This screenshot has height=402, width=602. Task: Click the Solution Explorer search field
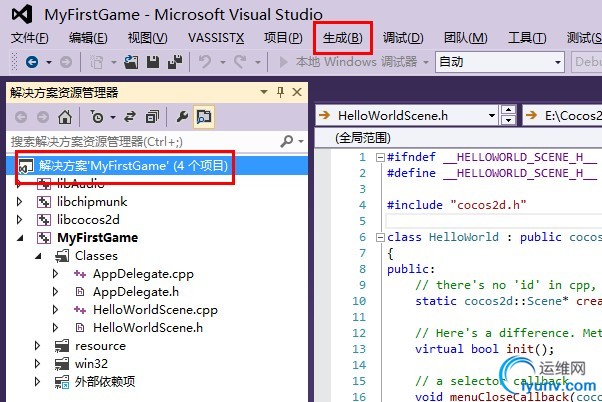tap(143, 142)
